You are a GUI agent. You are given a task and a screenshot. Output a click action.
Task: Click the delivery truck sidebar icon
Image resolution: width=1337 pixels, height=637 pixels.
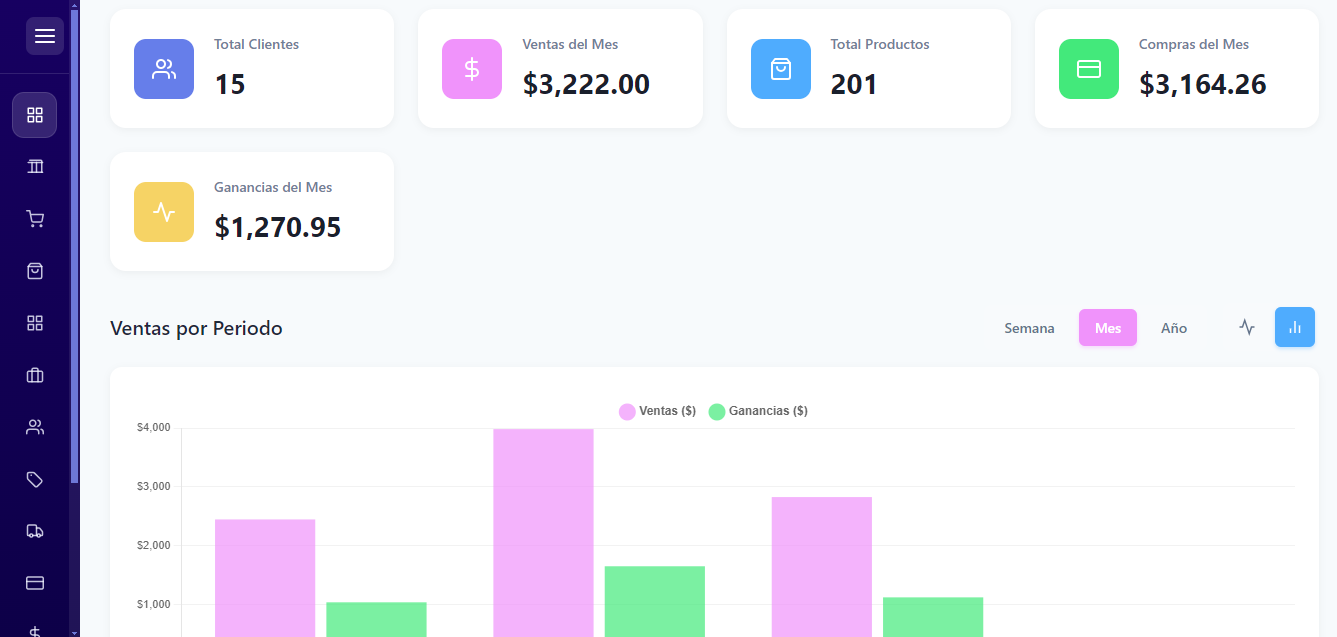click(35, 531)
